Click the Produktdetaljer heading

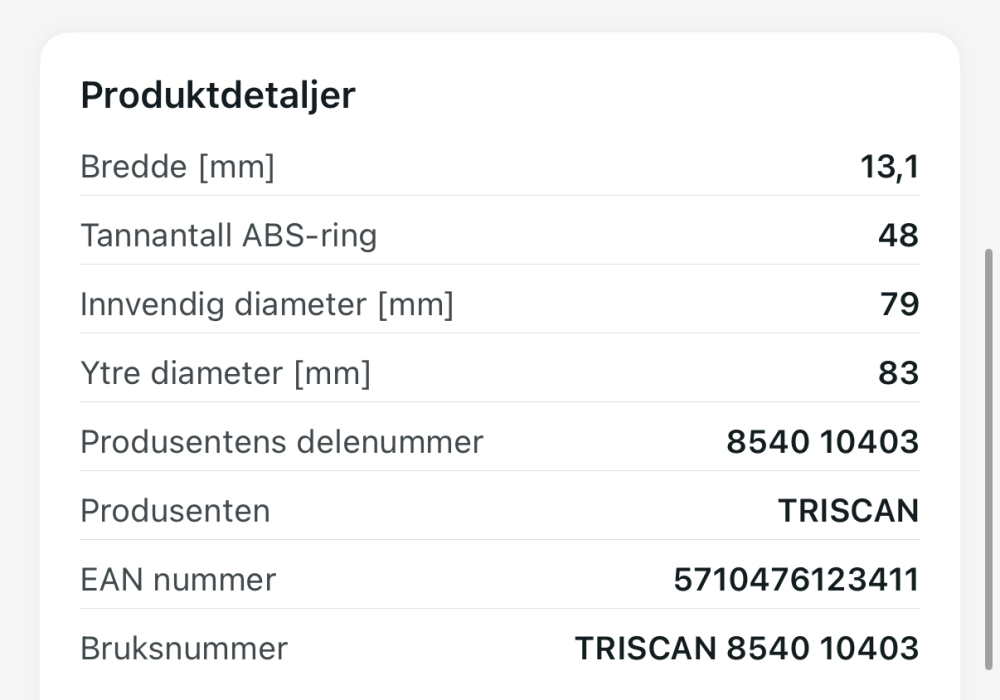click(x=217, y=96)
